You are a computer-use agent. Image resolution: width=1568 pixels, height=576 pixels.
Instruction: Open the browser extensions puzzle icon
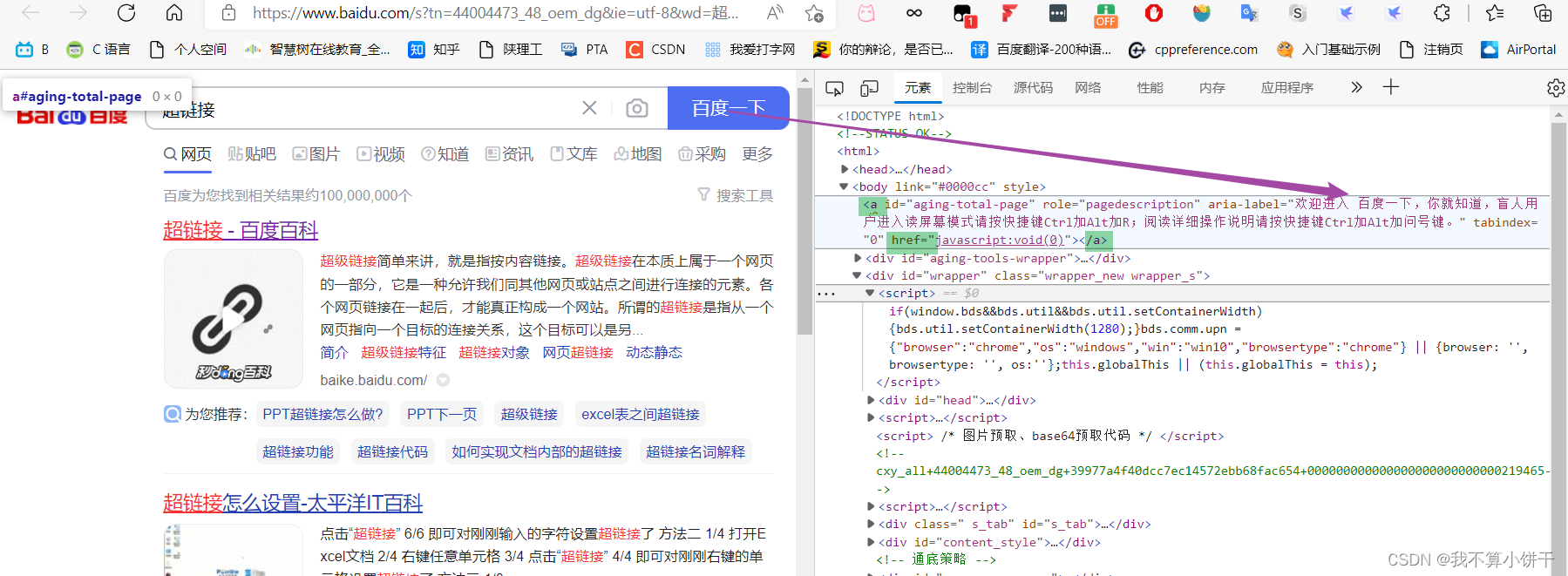coord(1442,13)
